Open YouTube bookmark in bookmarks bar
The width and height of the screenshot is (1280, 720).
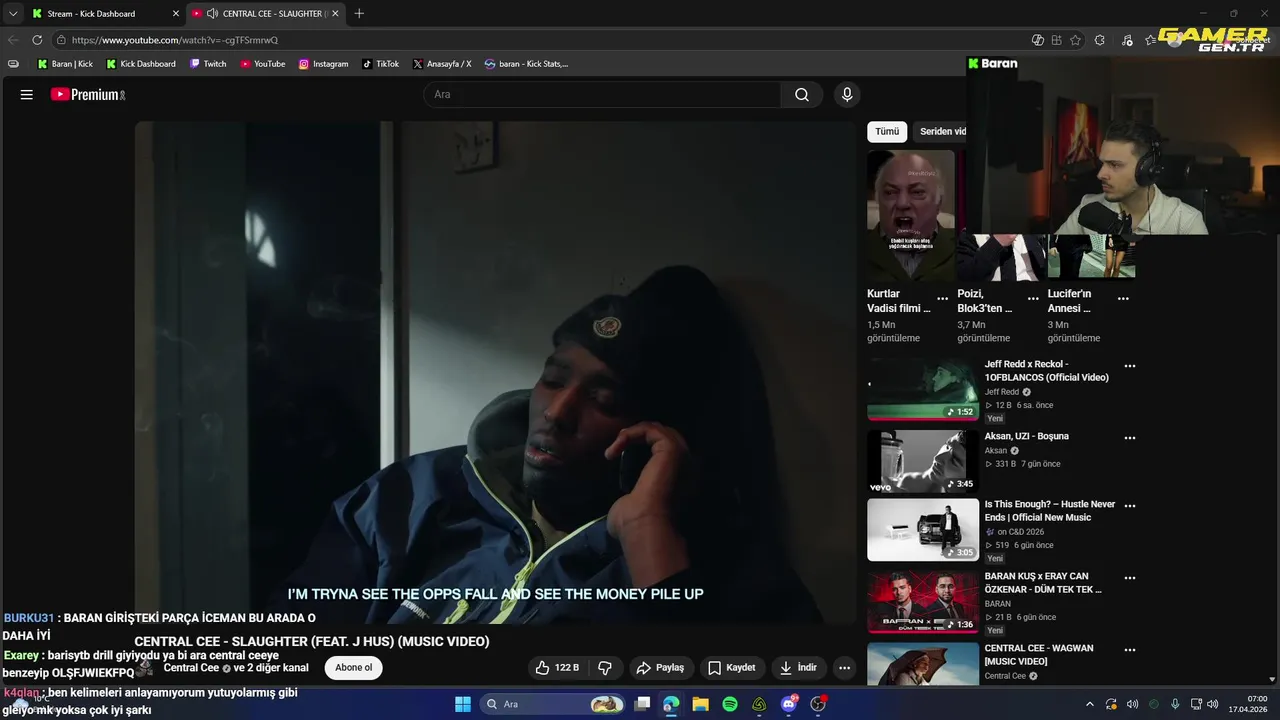point(262,64)
